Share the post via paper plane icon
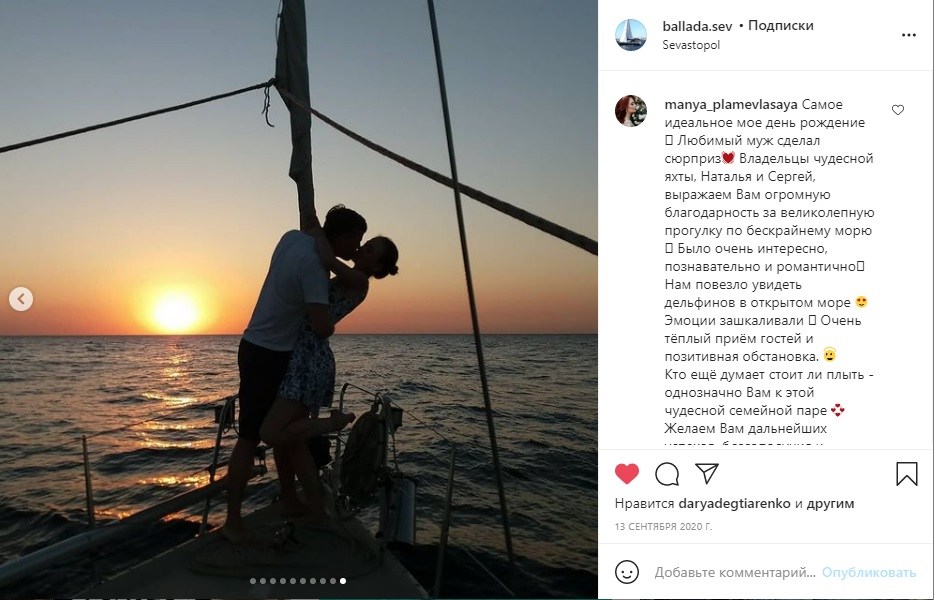The height and width of the screenshot is (600, 934). [707, 473]
